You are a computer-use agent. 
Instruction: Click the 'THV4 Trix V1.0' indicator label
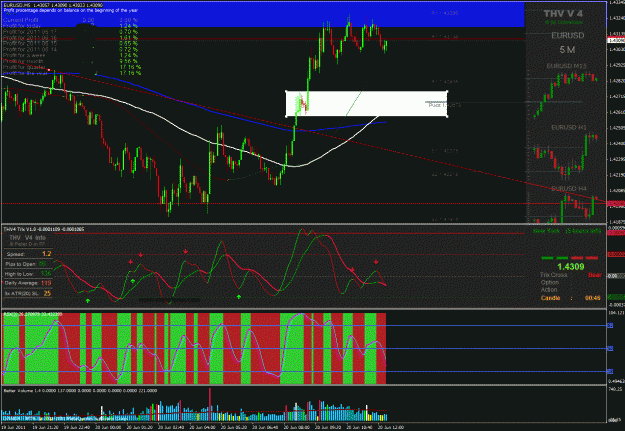(x=43, y=229)
